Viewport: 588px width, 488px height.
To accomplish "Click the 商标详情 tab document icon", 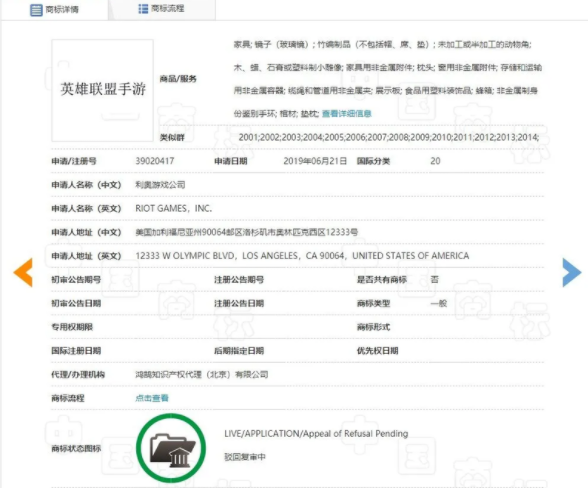I will click(36, 10).
